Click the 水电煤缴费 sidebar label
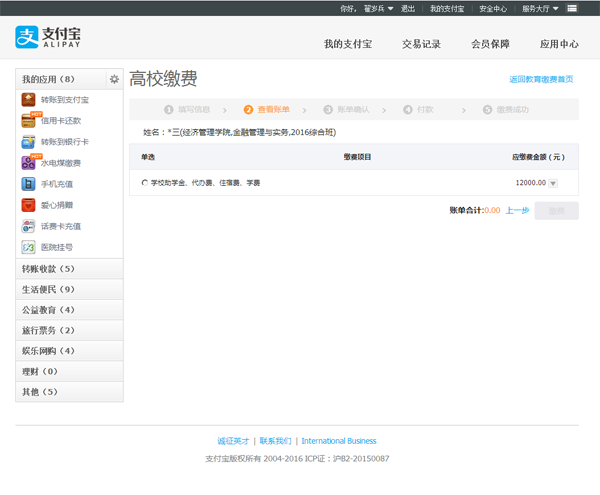 pos(61,163)
